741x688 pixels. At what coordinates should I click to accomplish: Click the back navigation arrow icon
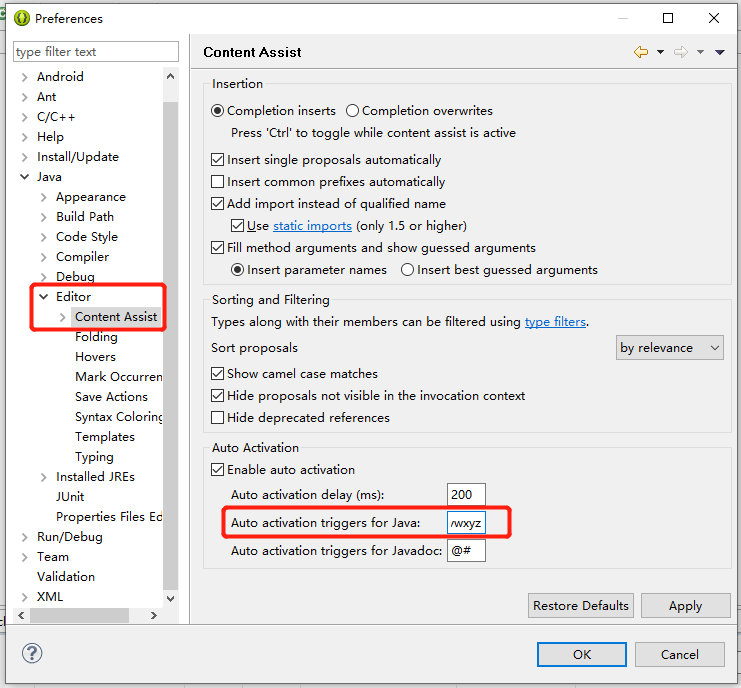pyautogui.click(x=641, y=52)
